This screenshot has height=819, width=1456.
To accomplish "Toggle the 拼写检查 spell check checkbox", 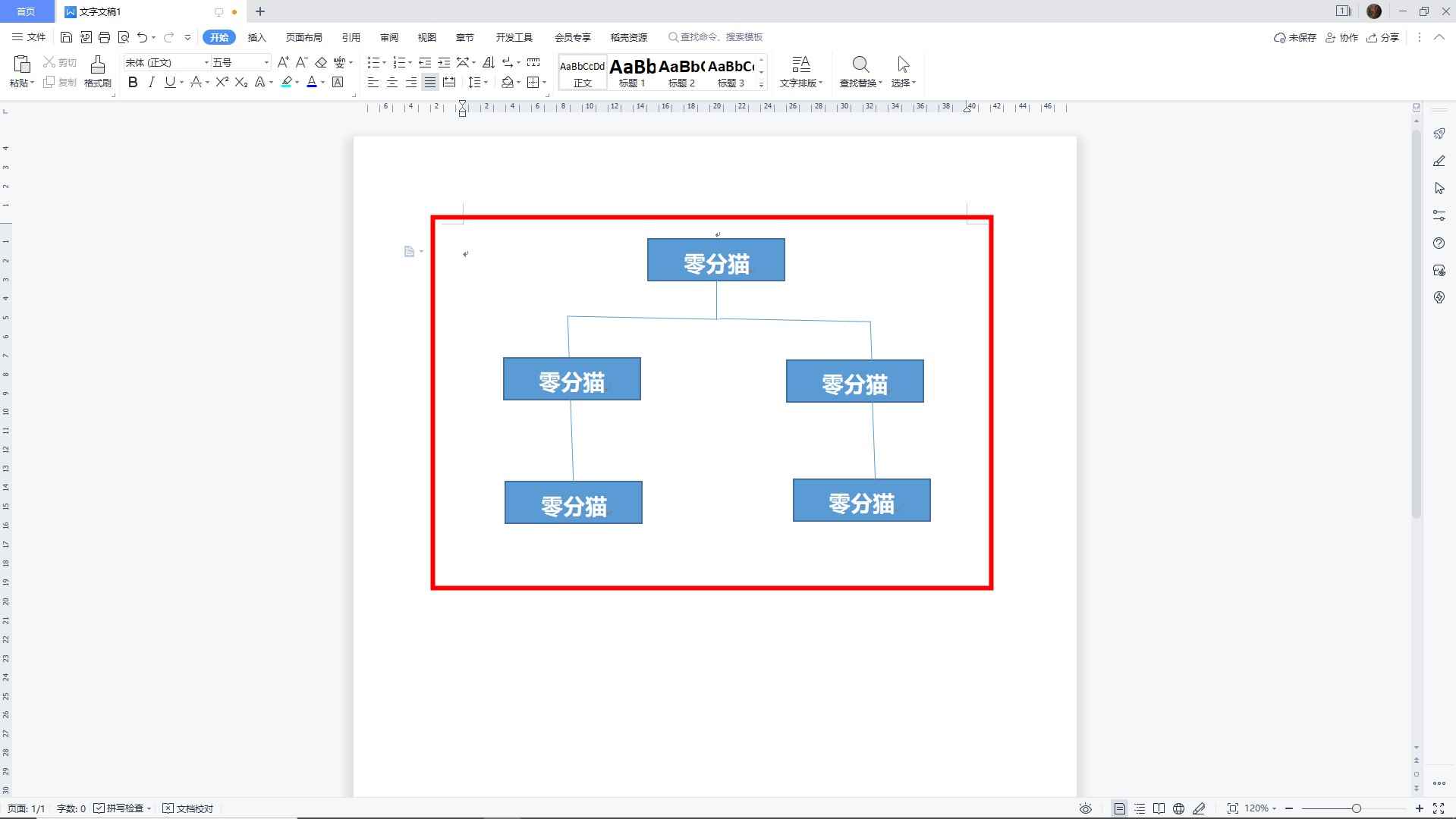I will [99, 808].
